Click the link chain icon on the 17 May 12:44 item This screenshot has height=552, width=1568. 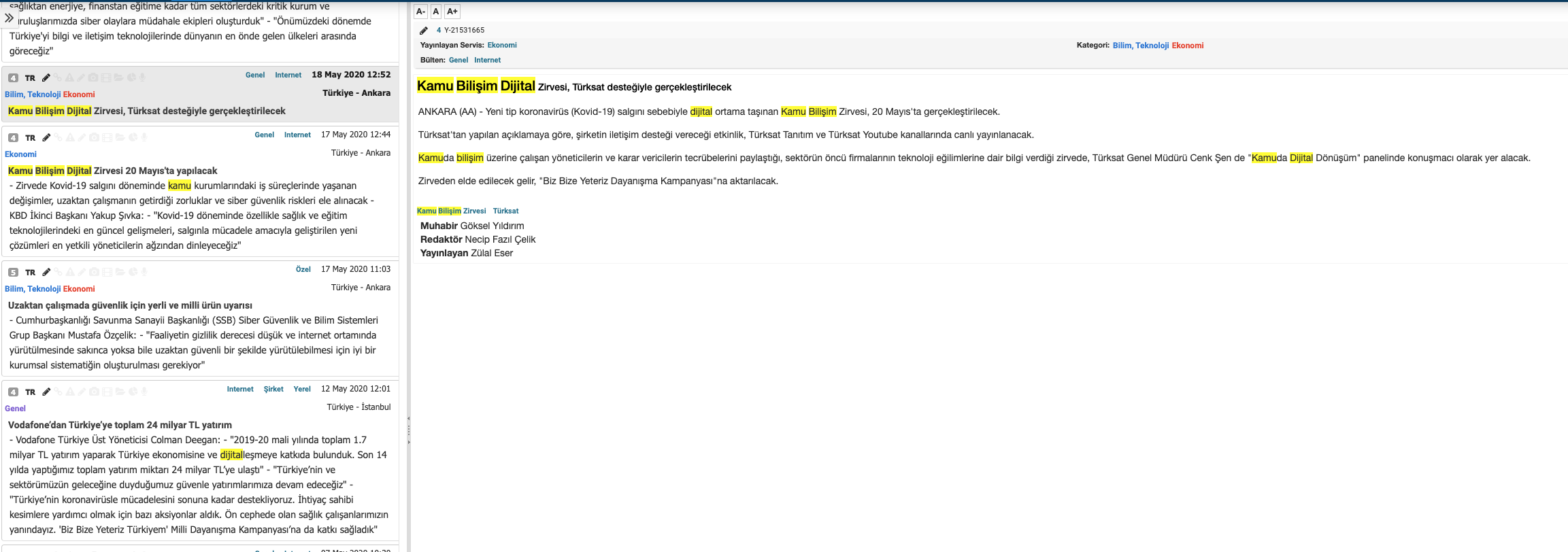point(58,137)
